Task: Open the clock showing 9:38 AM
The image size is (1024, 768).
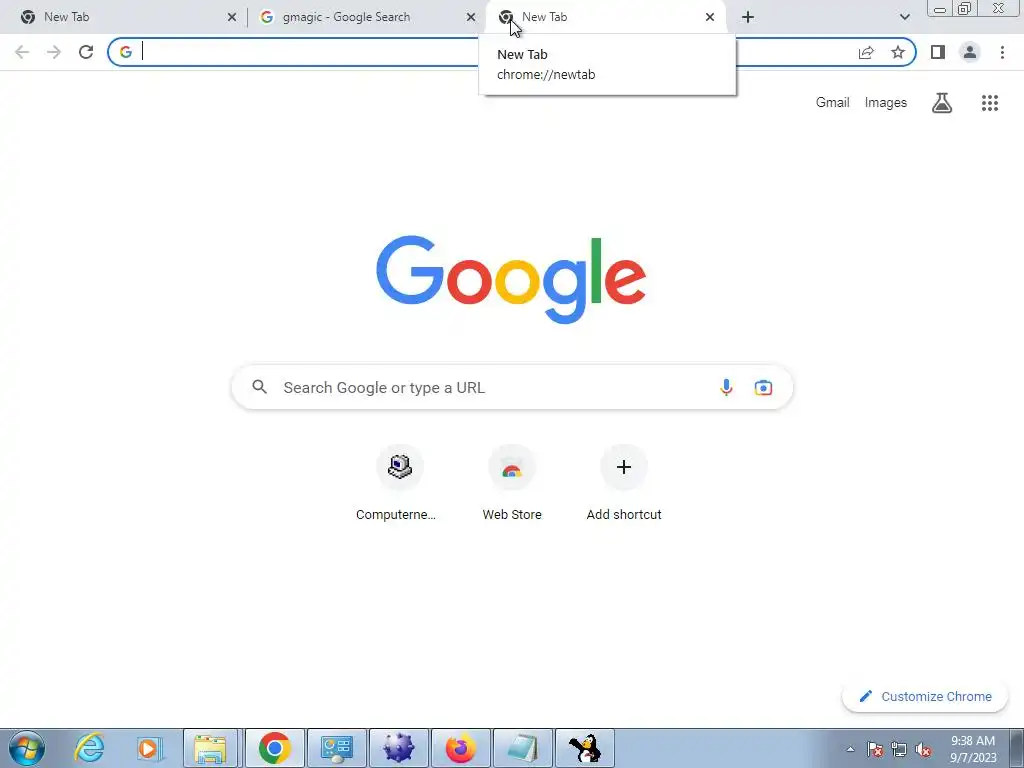Action: [x=973, y=749]
